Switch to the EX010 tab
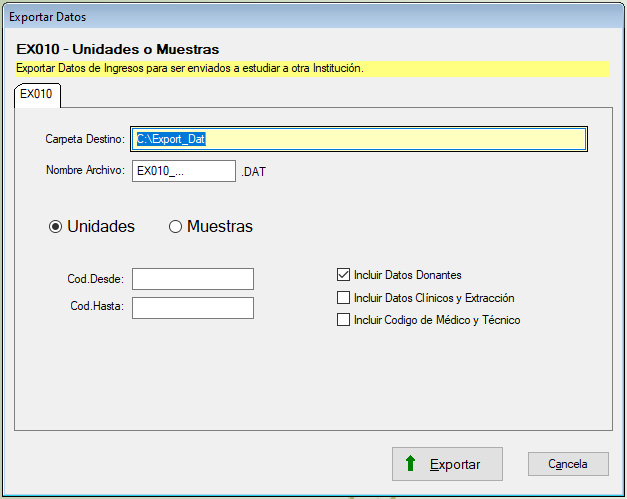627x499 pixels. [37, 94]
